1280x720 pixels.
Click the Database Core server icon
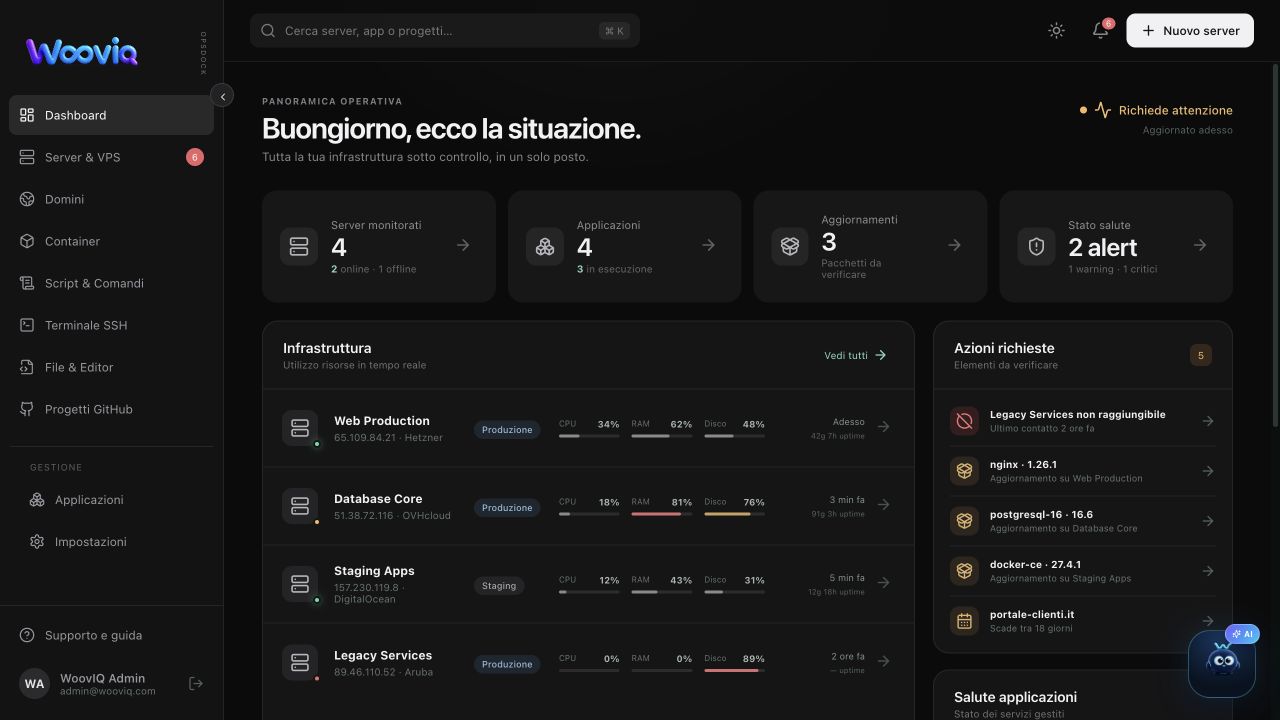(300, 506)
